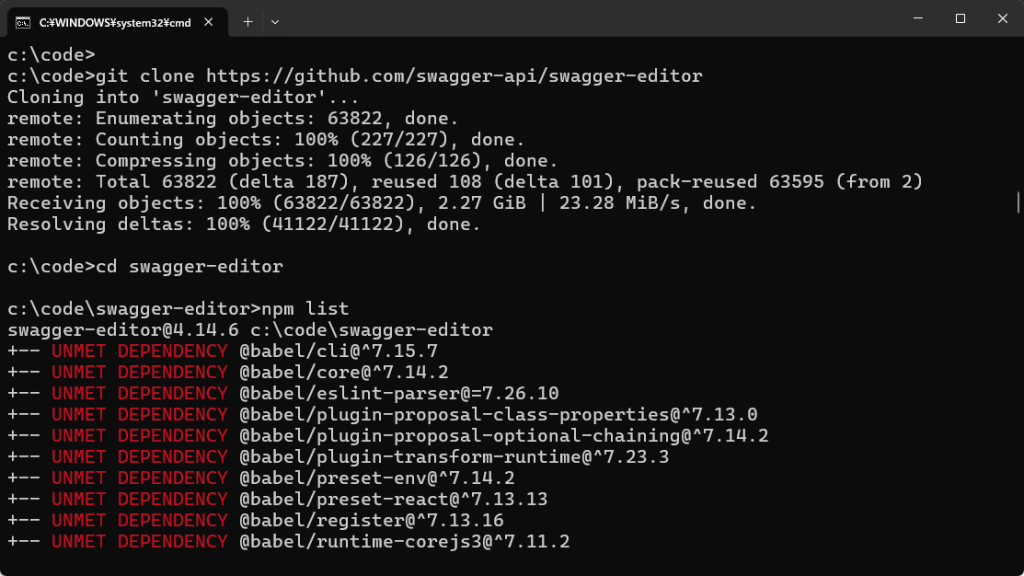Click the 'npm list' command text
1024x576 pixels.
[305, 309]
